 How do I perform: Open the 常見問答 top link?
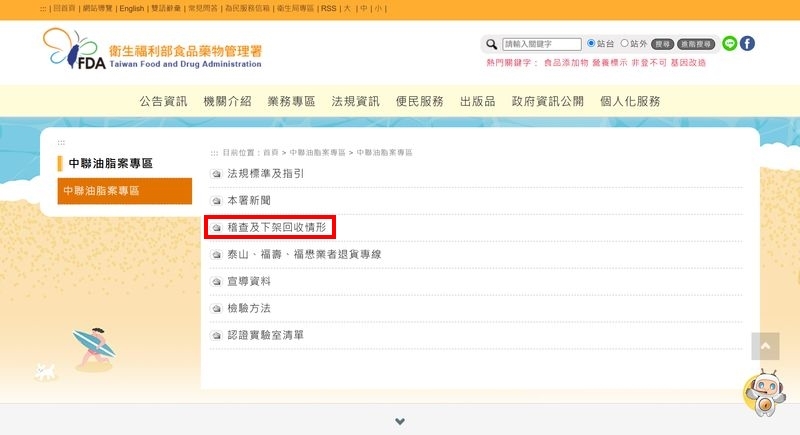(x=203, y=9)
